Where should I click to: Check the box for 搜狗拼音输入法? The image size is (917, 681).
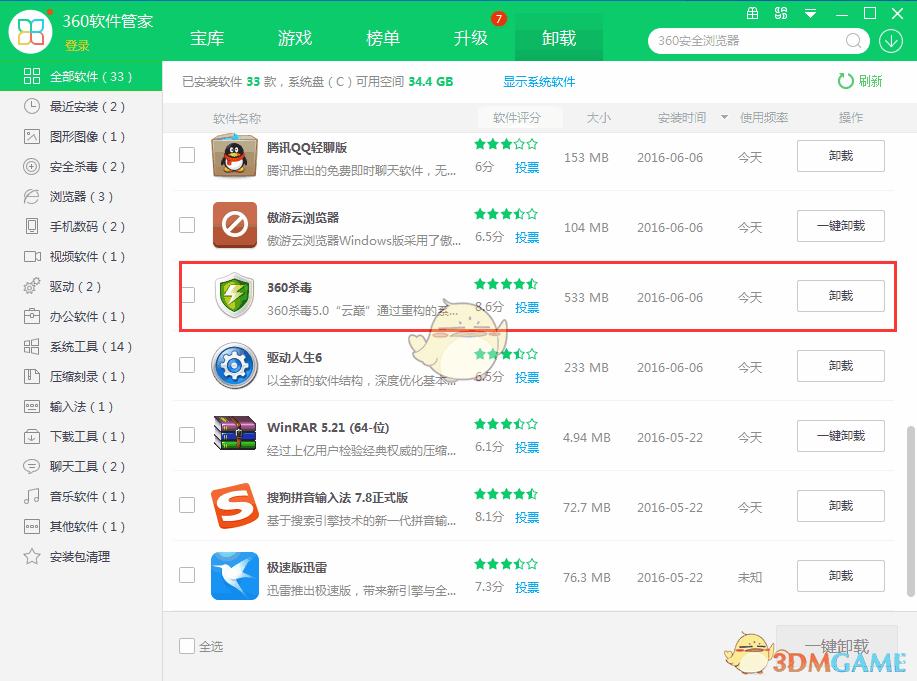(x=187, y=505)
